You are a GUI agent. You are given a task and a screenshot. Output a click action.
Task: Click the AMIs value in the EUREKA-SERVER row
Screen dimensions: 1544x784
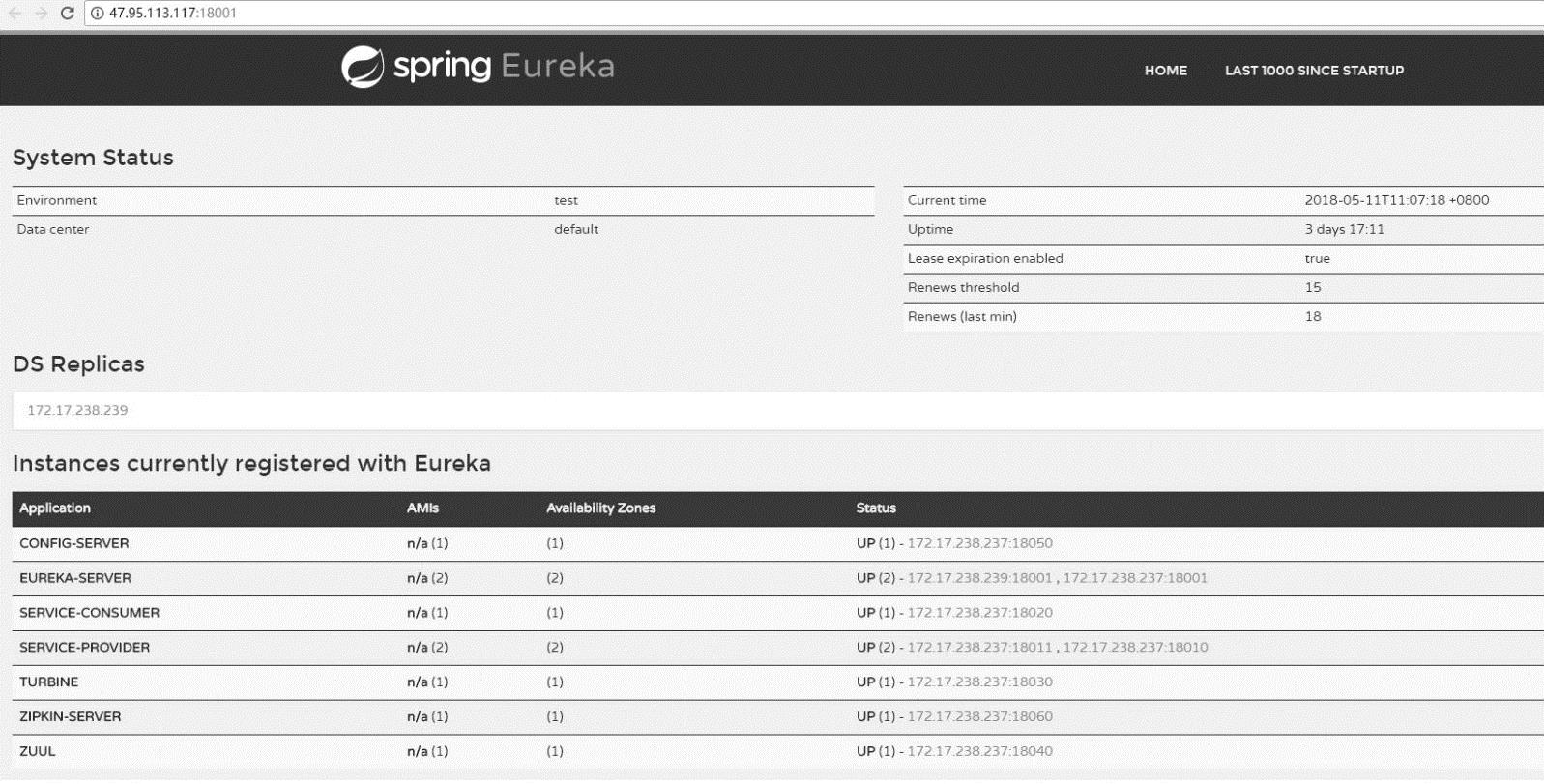tap(427, 578)
